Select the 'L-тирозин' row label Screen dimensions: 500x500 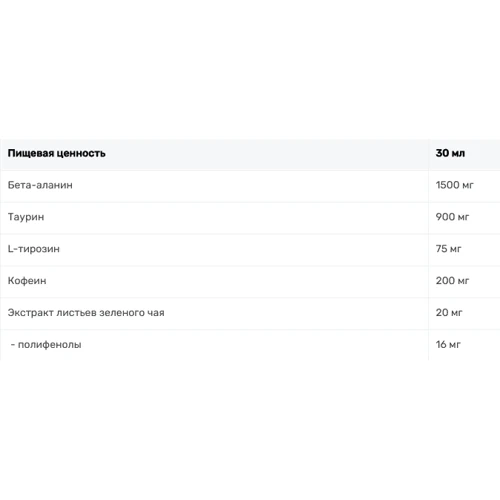click(34, 249)
